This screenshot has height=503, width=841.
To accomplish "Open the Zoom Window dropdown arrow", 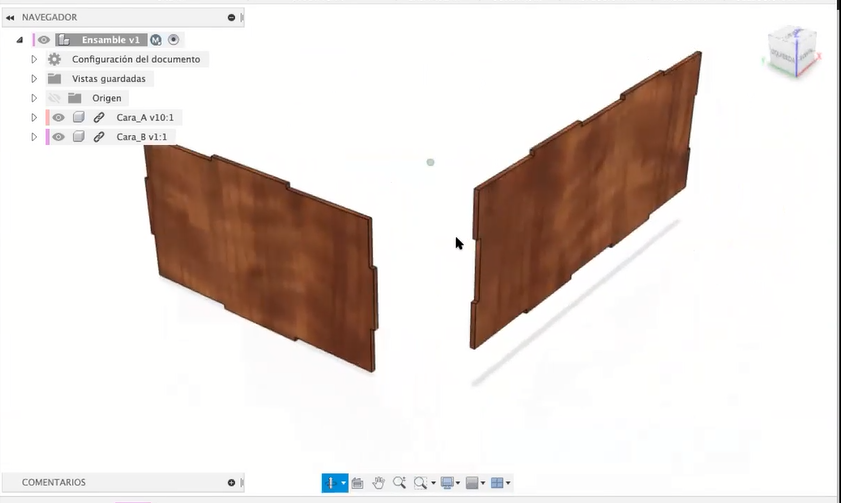I will coord(433,483).
